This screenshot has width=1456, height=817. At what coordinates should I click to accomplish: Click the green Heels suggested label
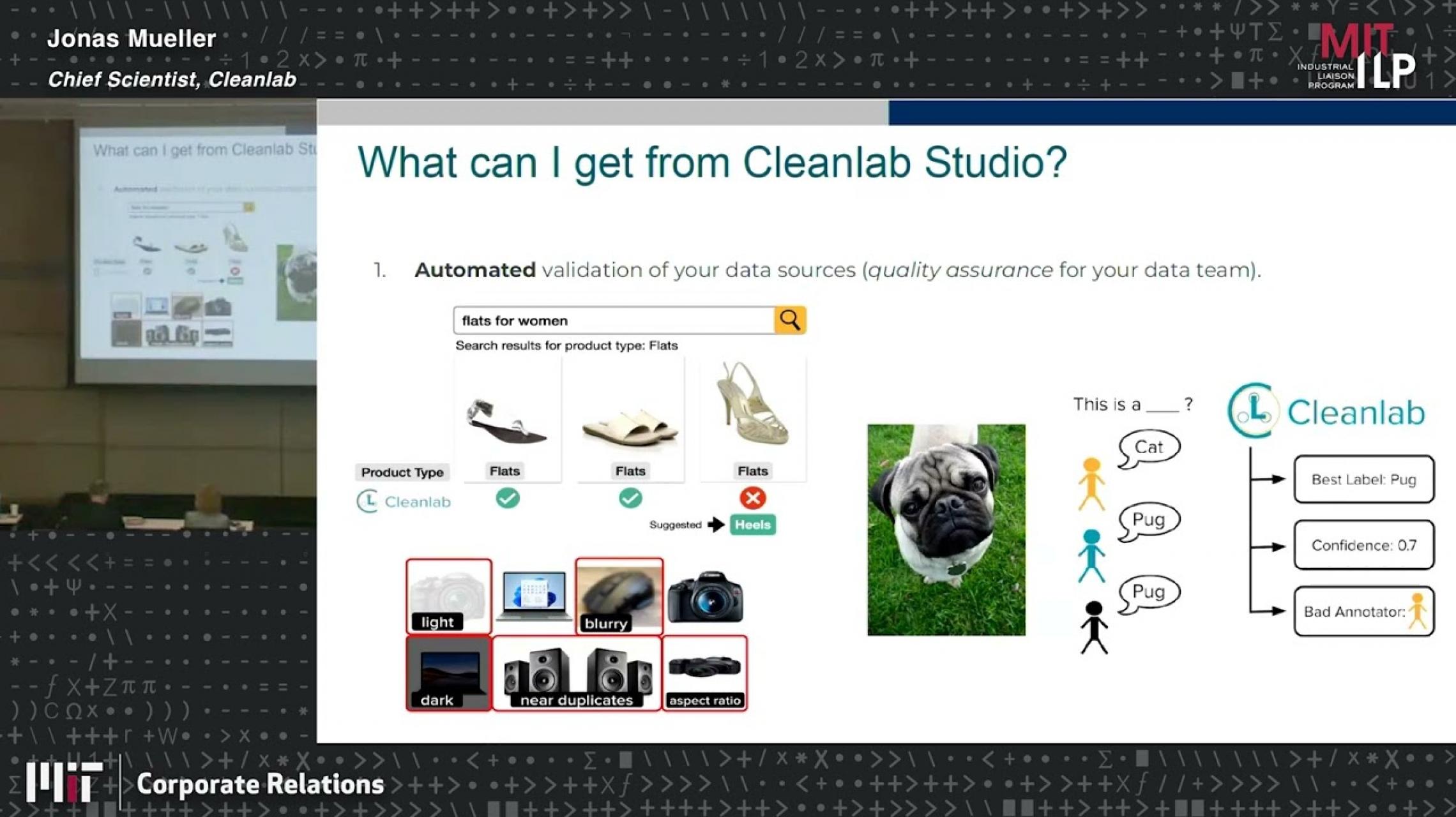[752, 525]
